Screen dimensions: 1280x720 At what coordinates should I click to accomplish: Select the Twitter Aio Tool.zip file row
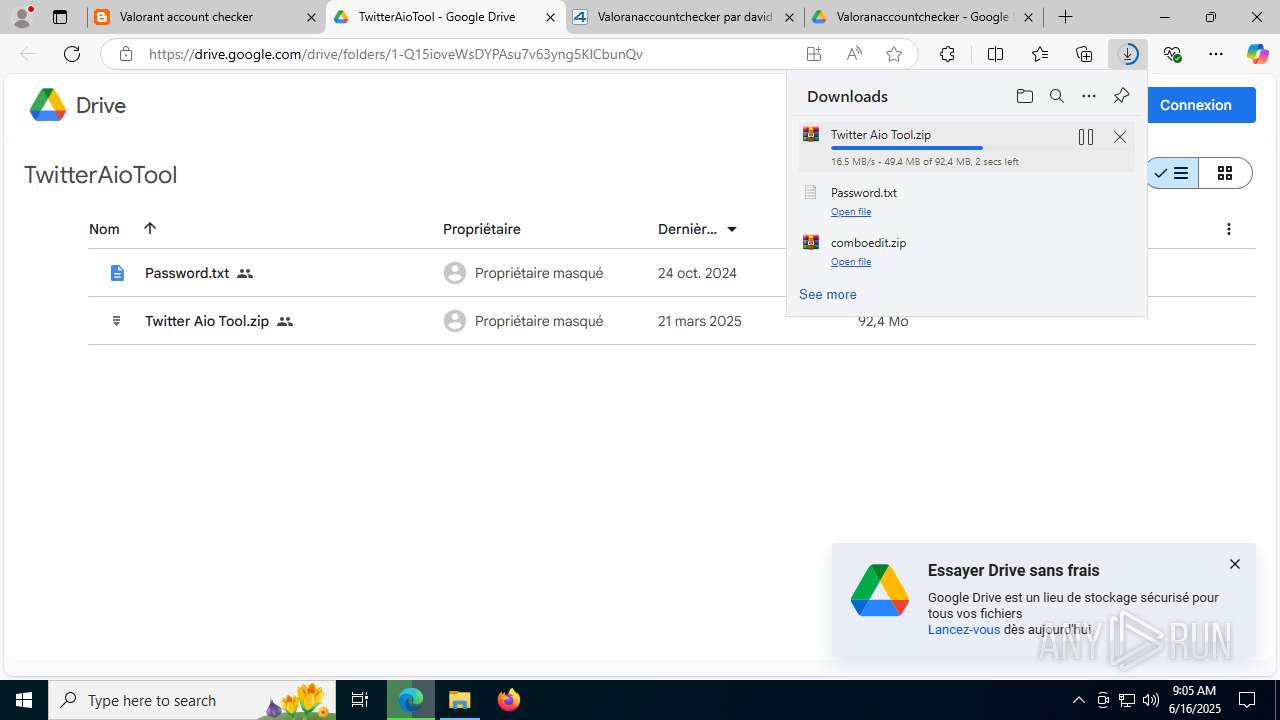[671, 321]
